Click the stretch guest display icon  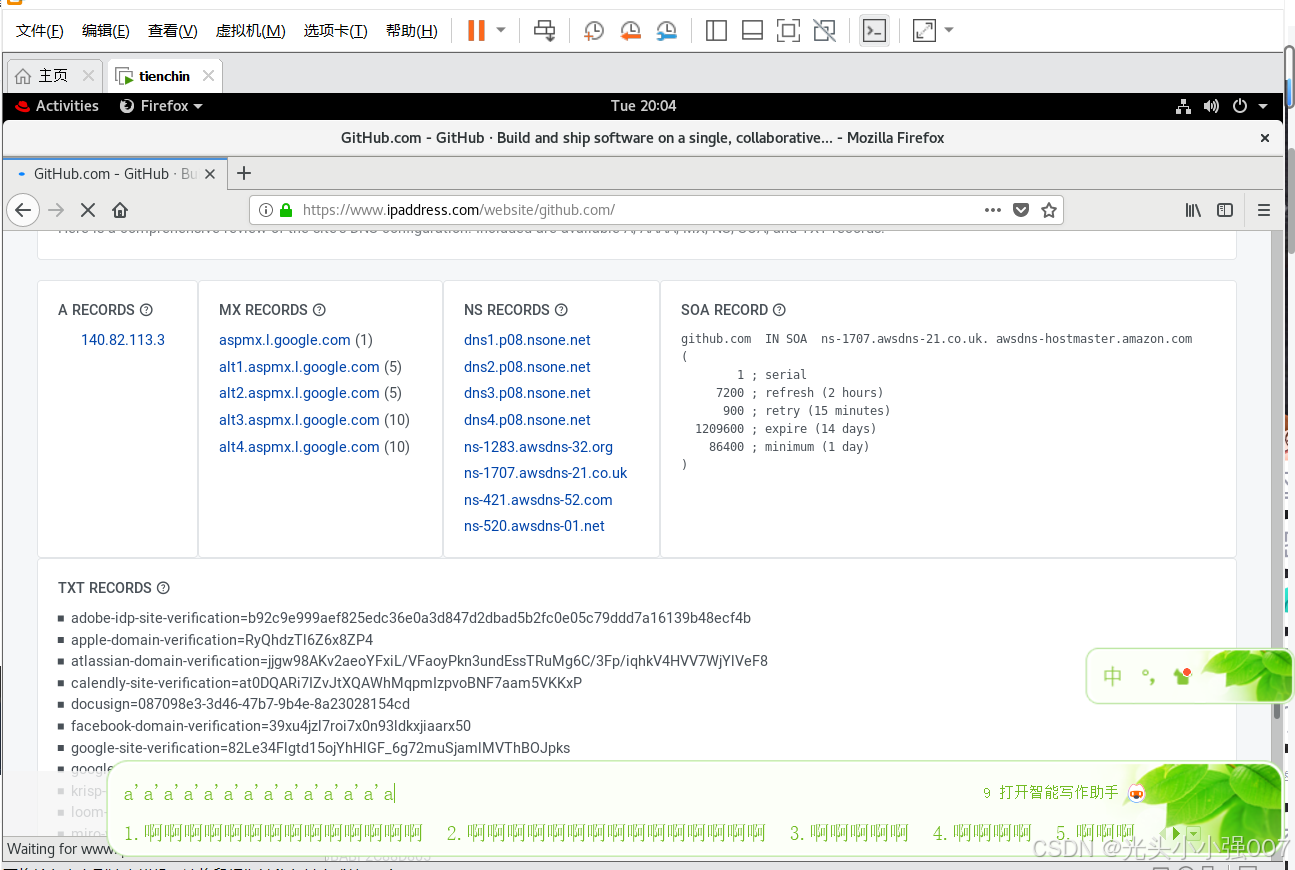click(x=924, y=31)
